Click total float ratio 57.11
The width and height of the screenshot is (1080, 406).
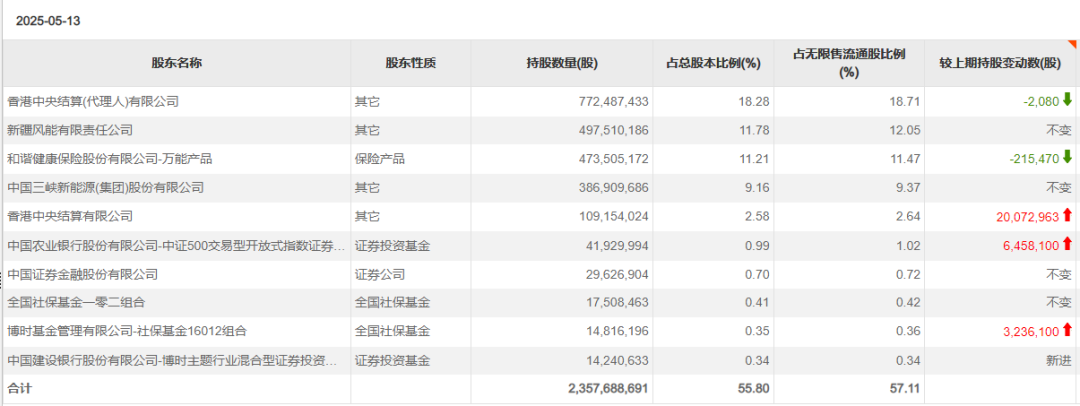click(x=907, y=389)
